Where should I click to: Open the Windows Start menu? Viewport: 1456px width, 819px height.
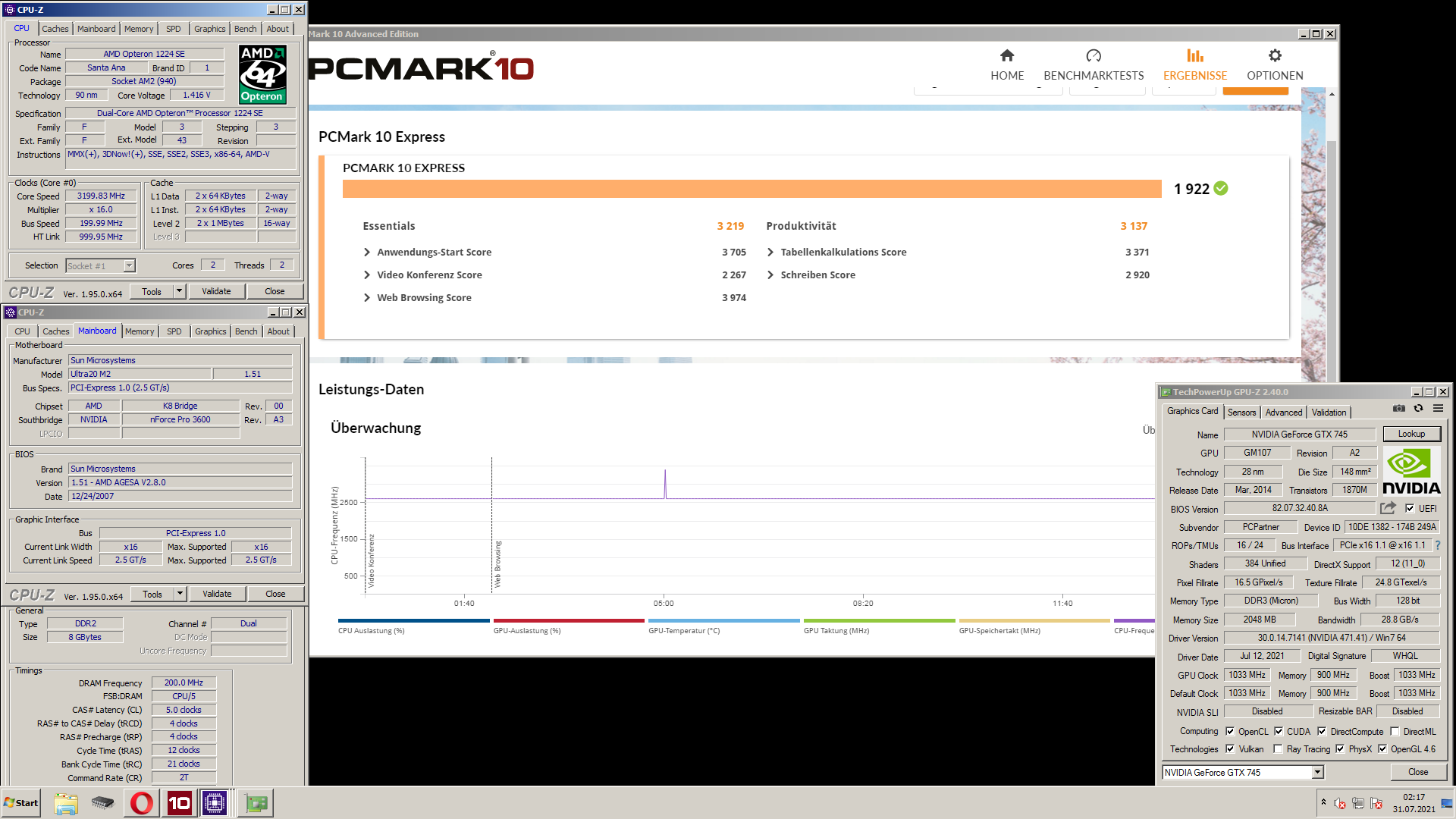21,803
